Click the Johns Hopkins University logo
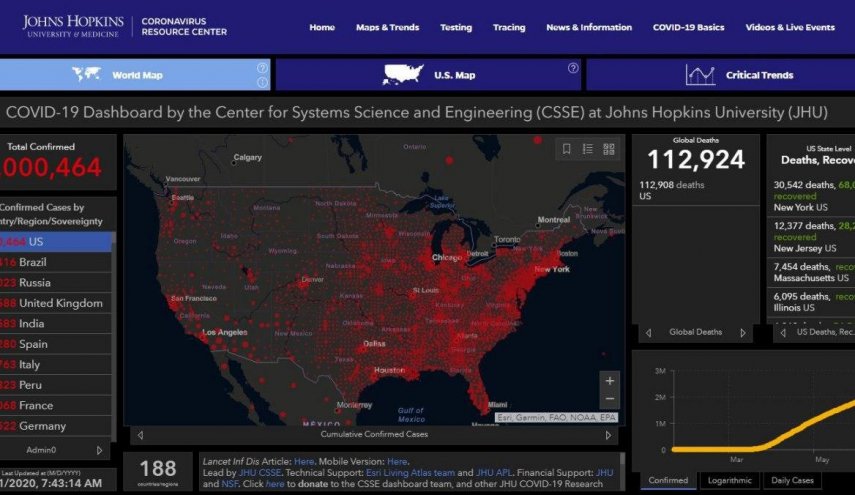The image size is (855, 495). pos(73,26)
